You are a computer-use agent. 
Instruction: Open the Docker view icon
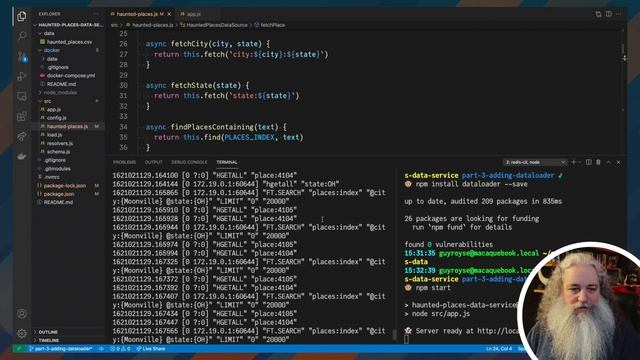click(22, 156)
